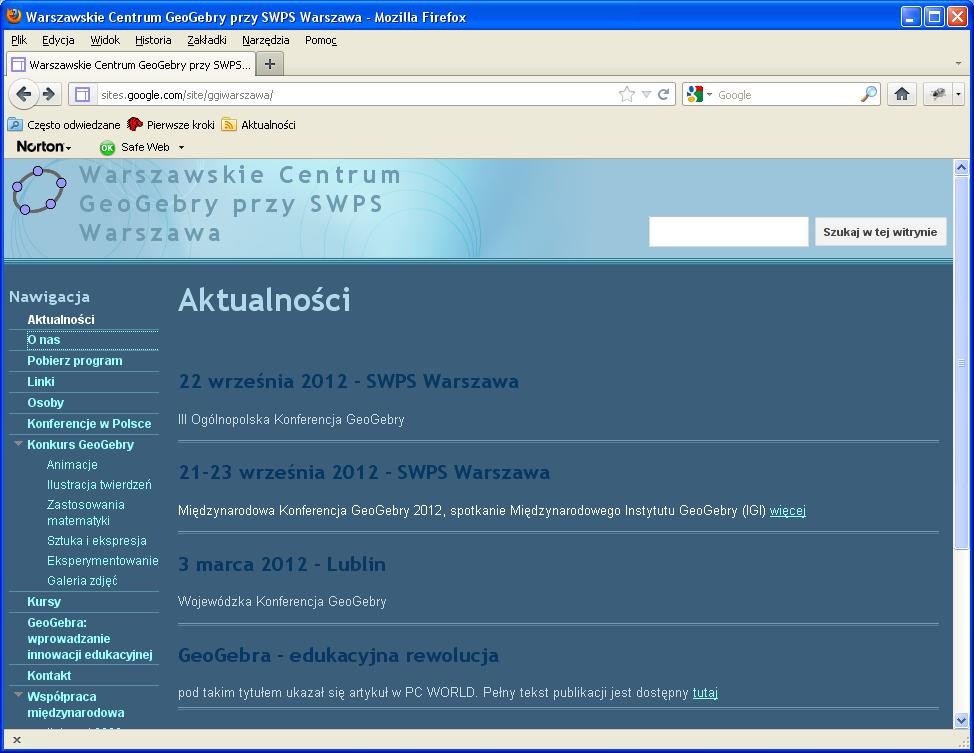Screen dimensions: 974x753
Task: Open the Sztuka i ekspresja sub-page
Action: [x=97, y=541]
